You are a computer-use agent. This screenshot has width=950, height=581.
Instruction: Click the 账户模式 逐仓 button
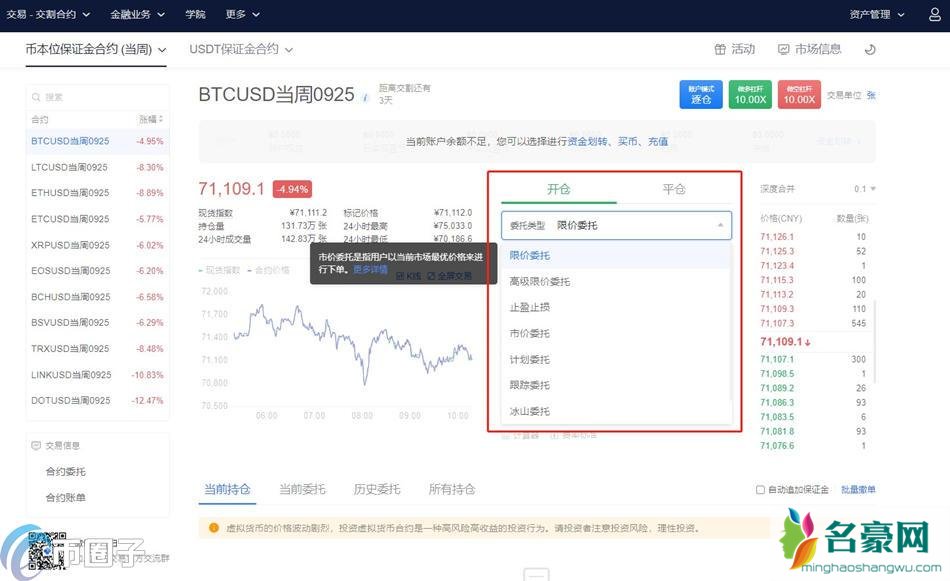click(700, 95)
